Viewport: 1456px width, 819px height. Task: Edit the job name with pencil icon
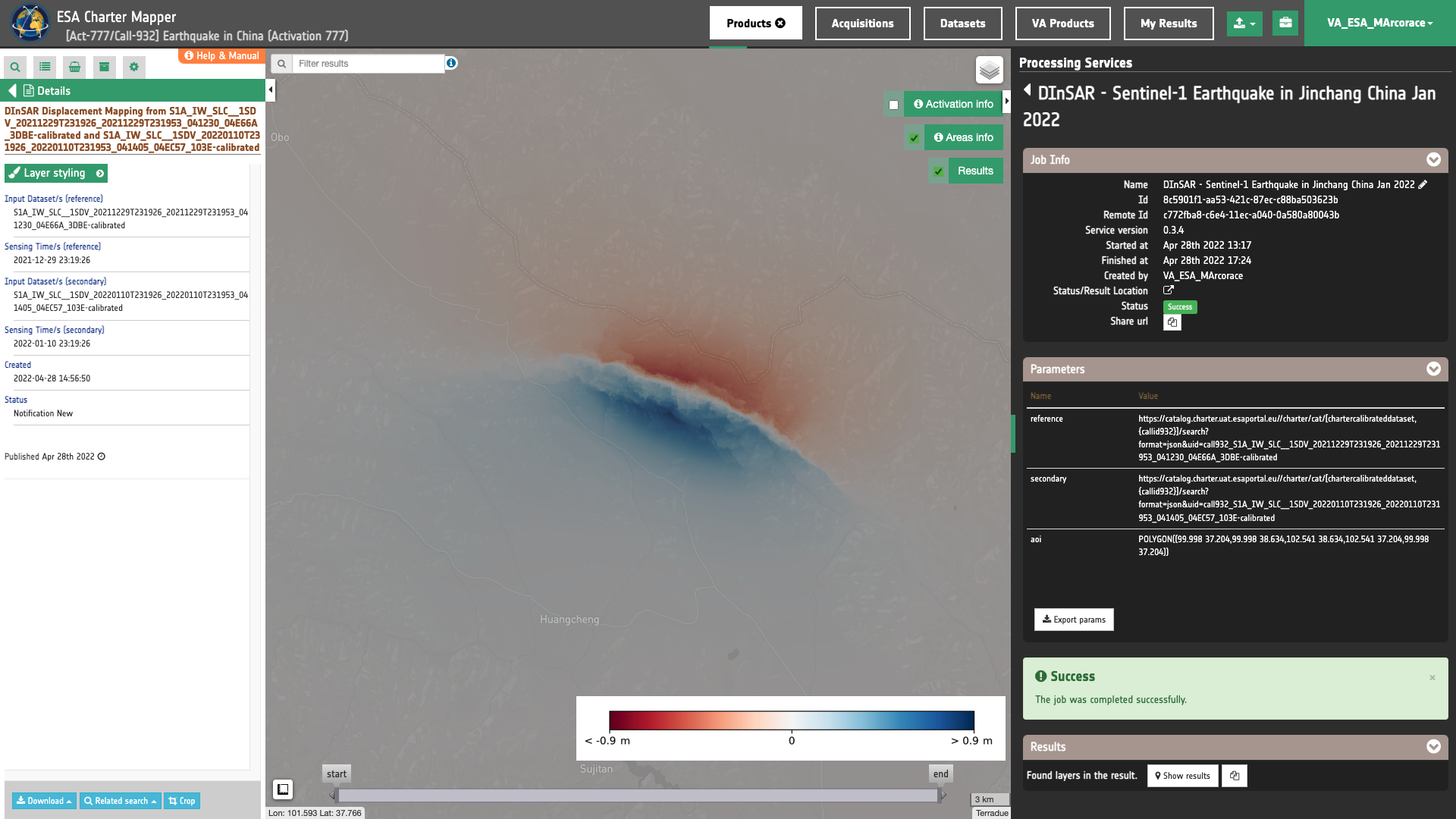click(x=1423, y=184)
